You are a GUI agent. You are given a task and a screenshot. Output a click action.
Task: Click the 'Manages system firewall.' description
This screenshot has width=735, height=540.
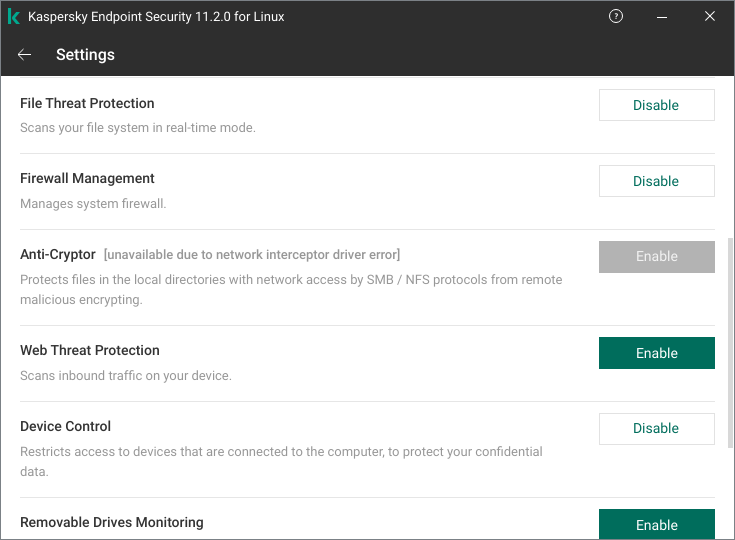tap(93, 204)
